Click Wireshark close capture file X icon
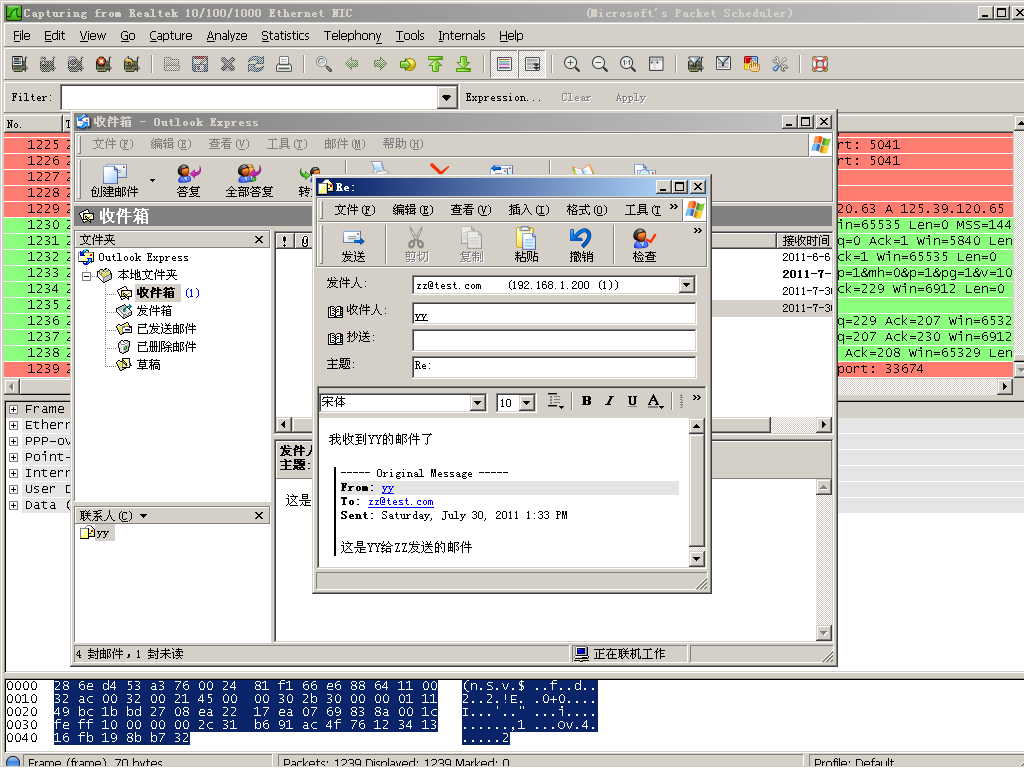The image size is (1024, 768). point(228,63)
